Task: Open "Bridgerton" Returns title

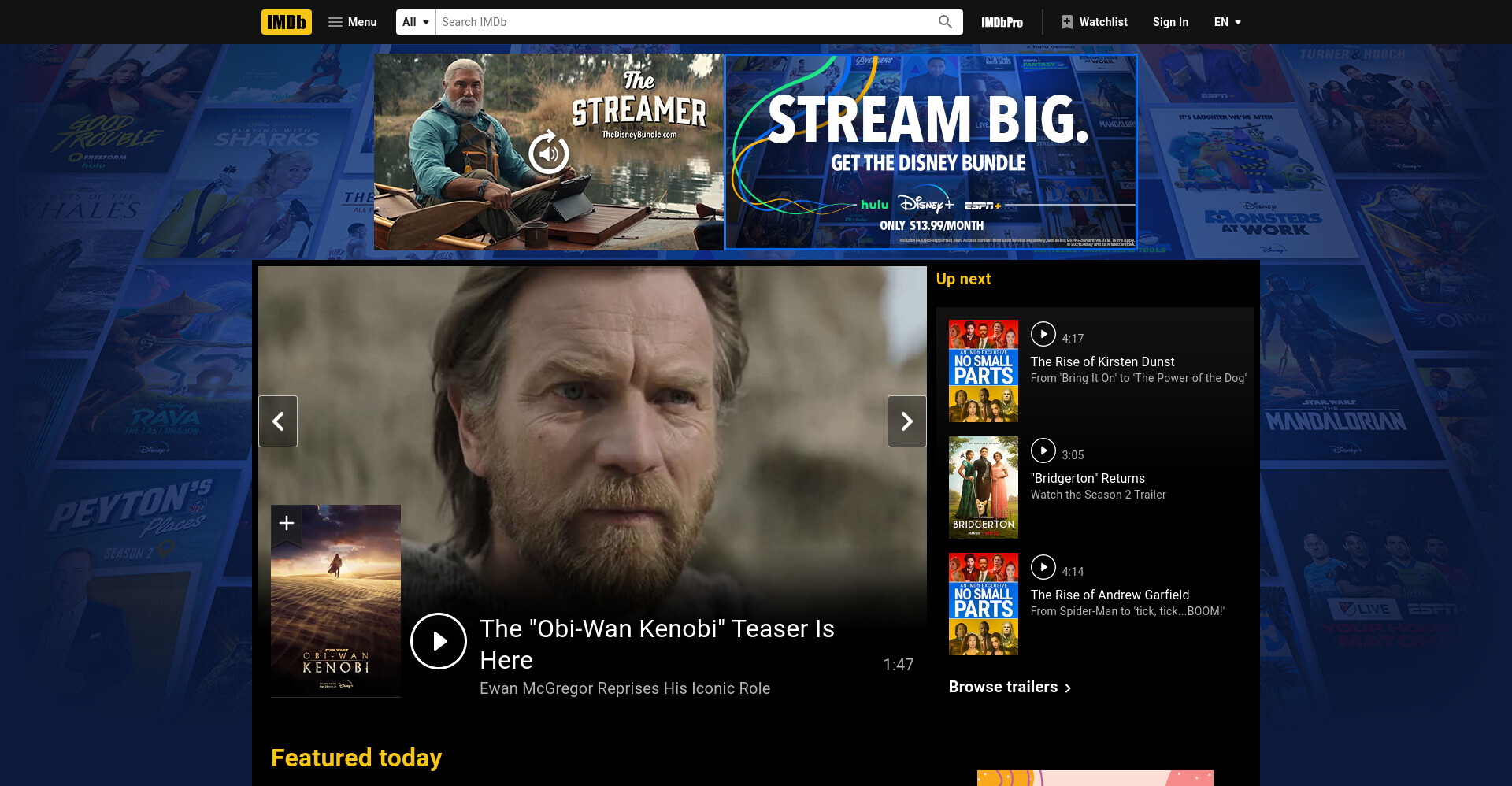Action: [x=1088, y=478]
